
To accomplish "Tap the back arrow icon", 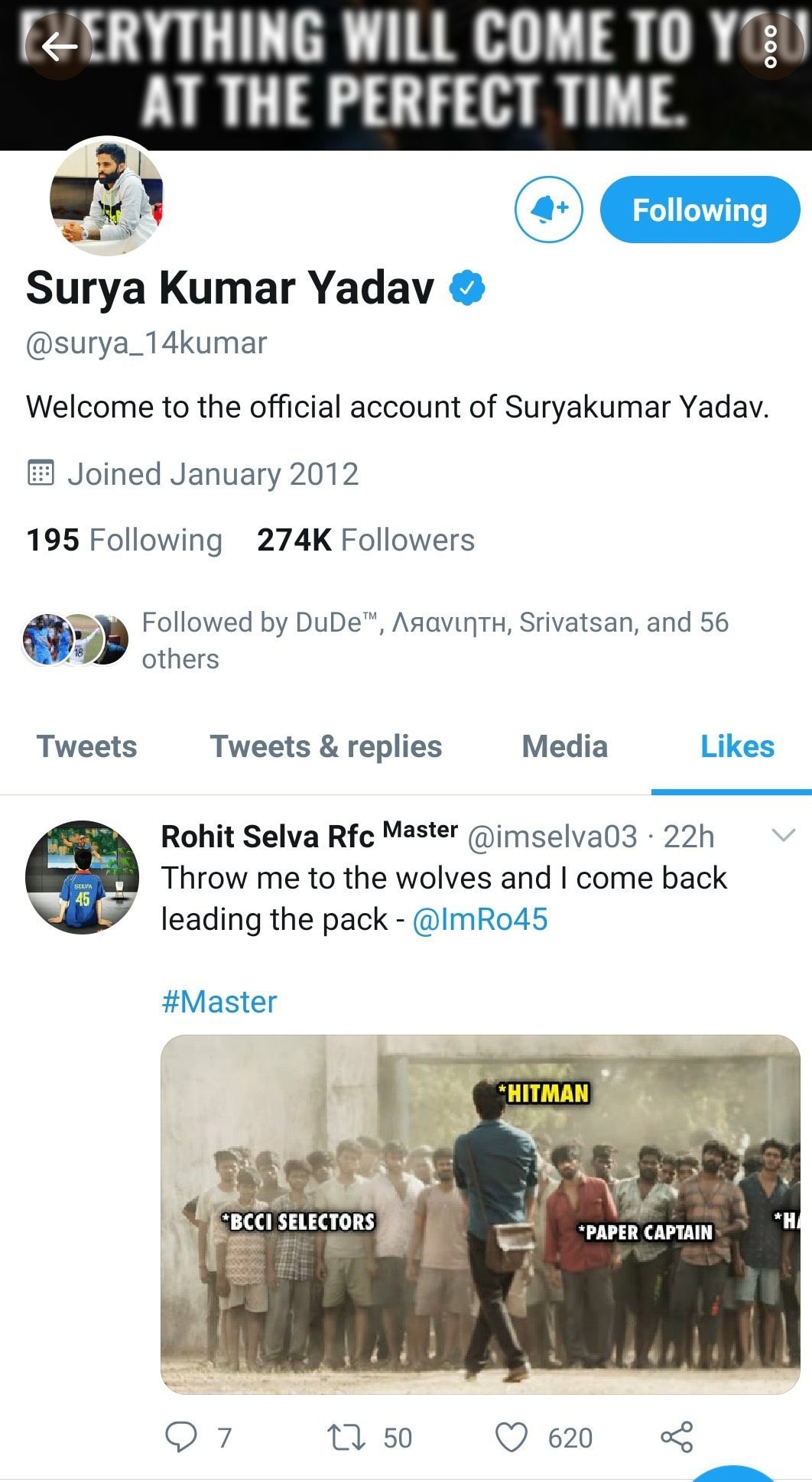I will tap(59, 47).
